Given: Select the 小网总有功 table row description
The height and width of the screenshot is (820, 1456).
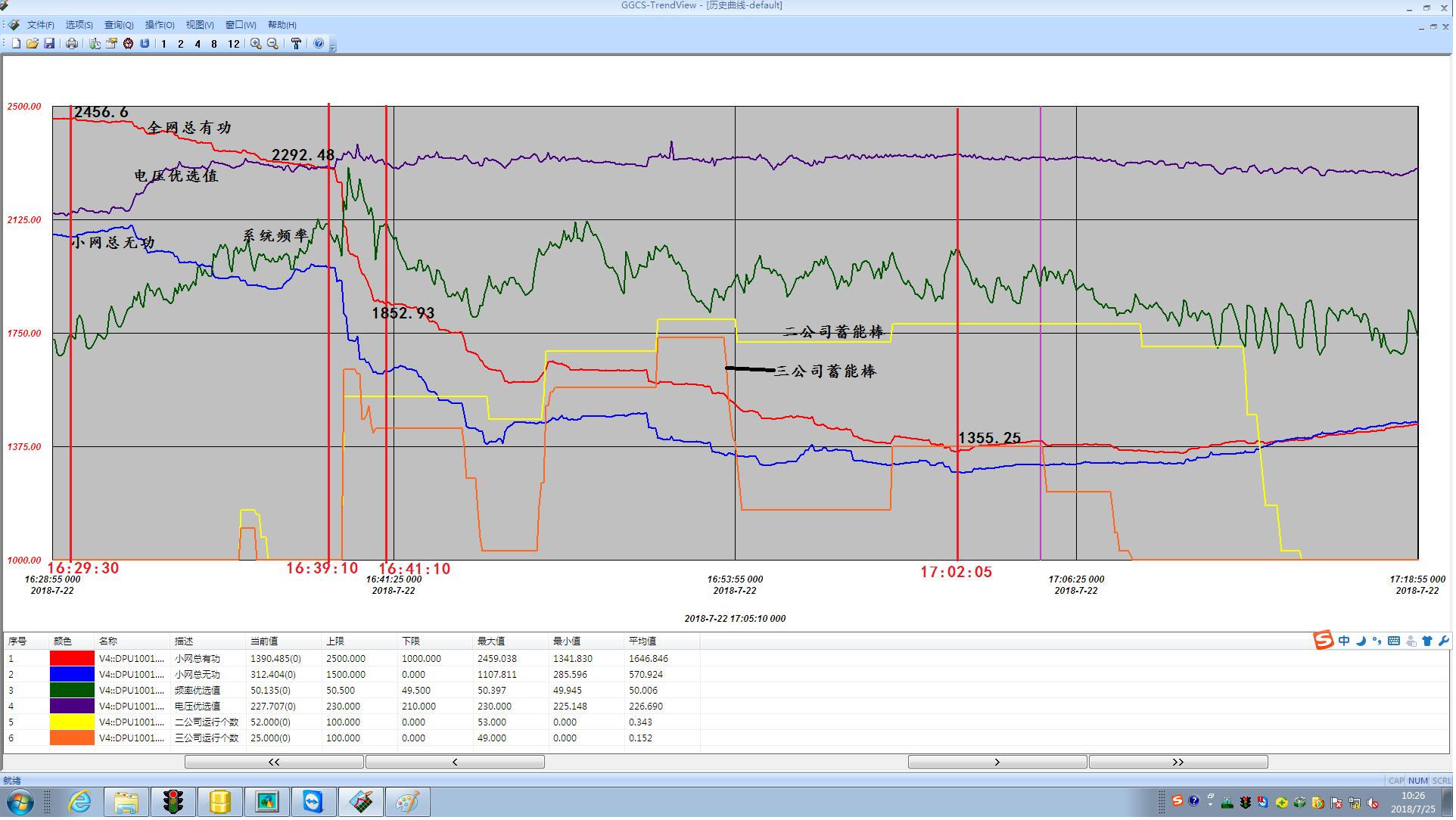Looking at the screenshot, I should [x=198, y=659].
